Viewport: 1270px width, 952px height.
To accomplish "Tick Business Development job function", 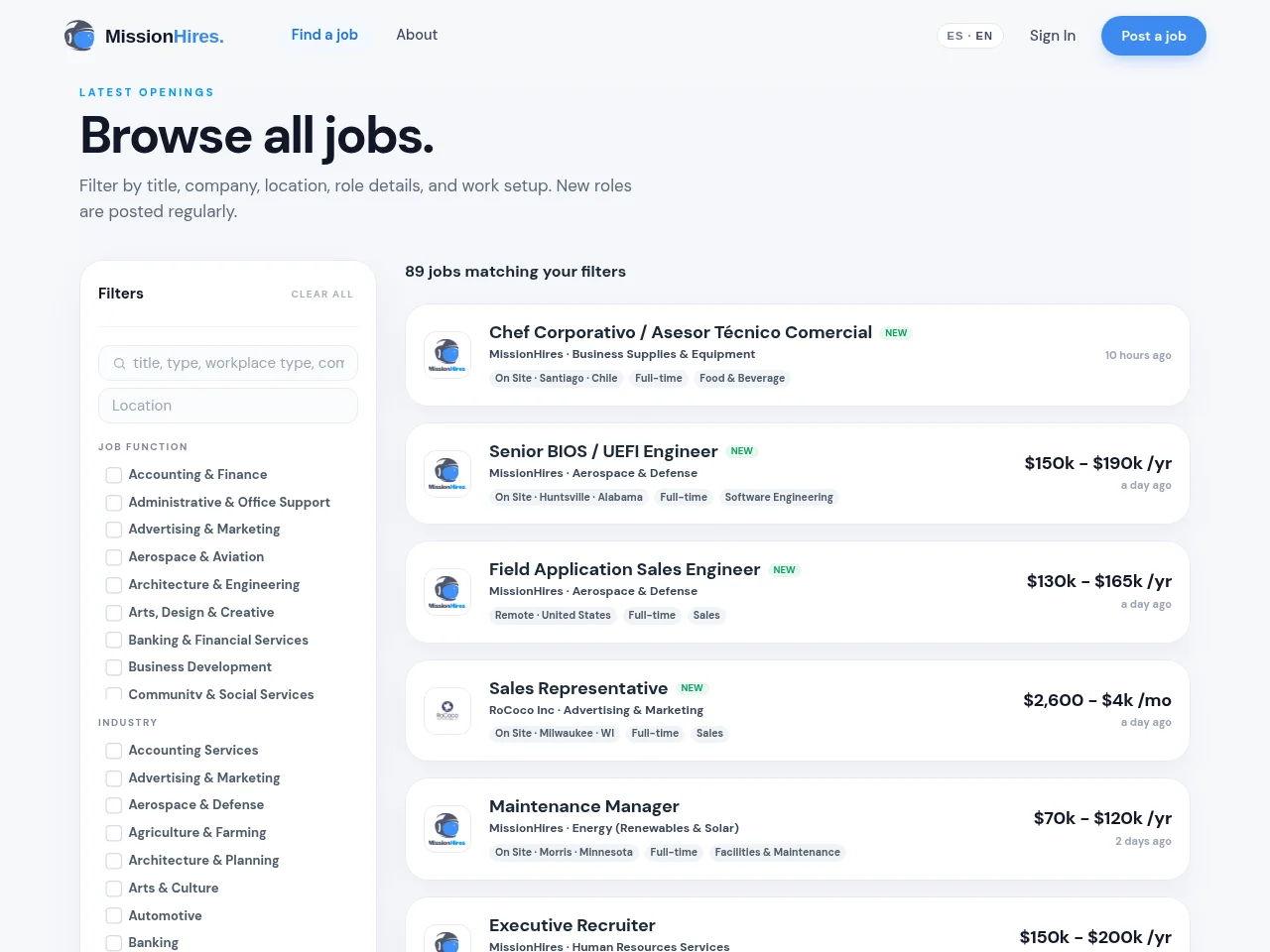I will (114, 667).
